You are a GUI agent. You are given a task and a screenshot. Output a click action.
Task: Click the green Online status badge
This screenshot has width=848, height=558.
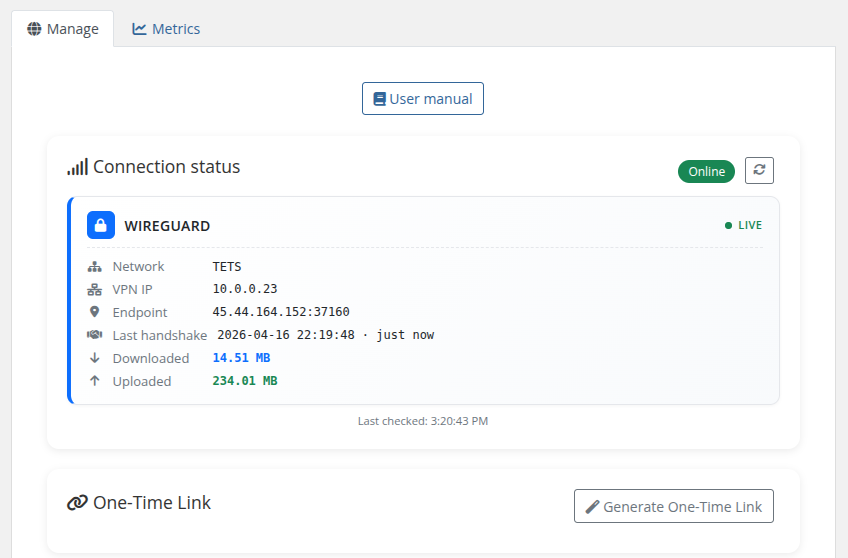pos(706,171)
